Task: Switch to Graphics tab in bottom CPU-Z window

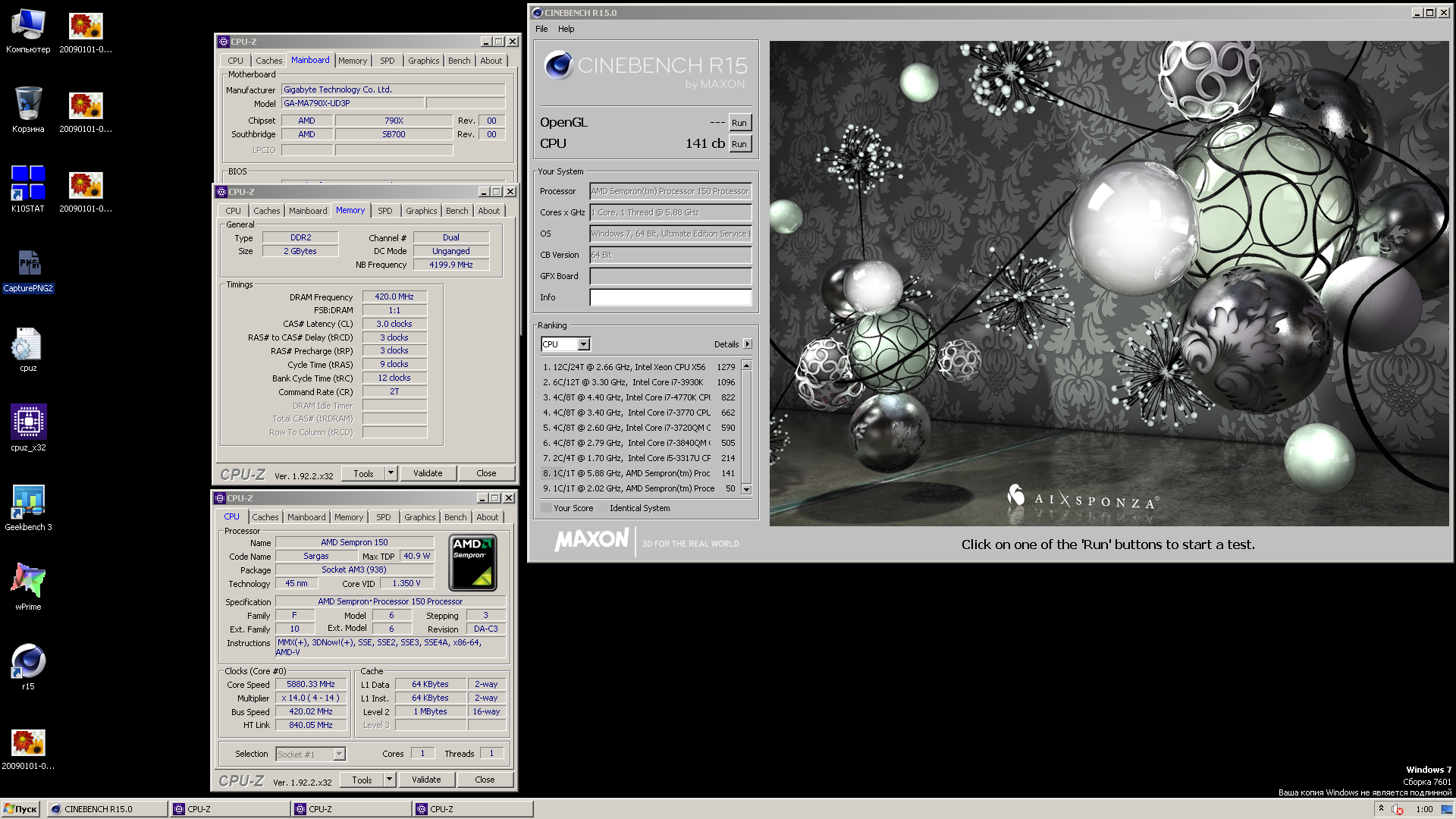Action: [420, 517]
